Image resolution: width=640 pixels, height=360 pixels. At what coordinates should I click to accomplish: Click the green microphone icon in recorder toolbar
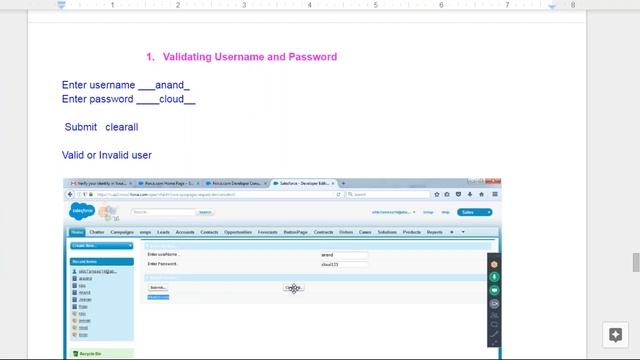click(x=494, y=277)
